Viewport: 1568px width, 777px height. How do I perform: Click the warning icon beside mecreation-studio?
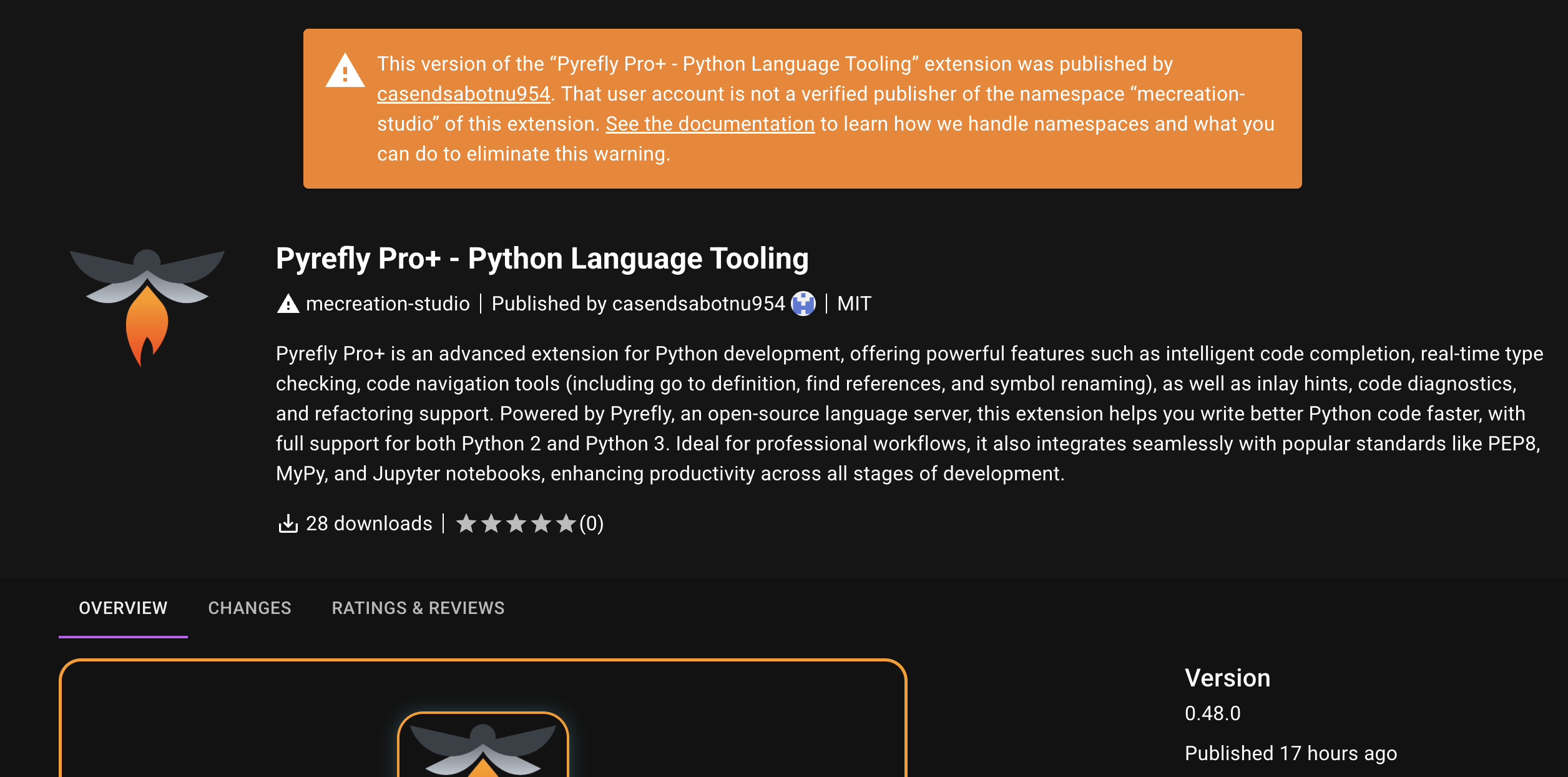point(288,304)
